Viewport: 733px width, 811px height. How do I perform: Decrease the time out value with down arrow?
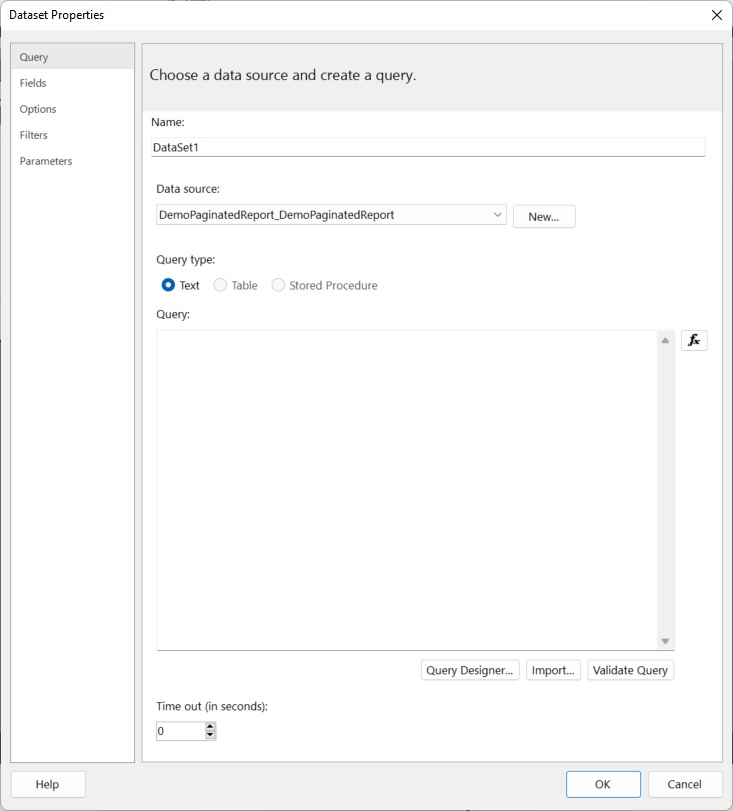(210, 736)
